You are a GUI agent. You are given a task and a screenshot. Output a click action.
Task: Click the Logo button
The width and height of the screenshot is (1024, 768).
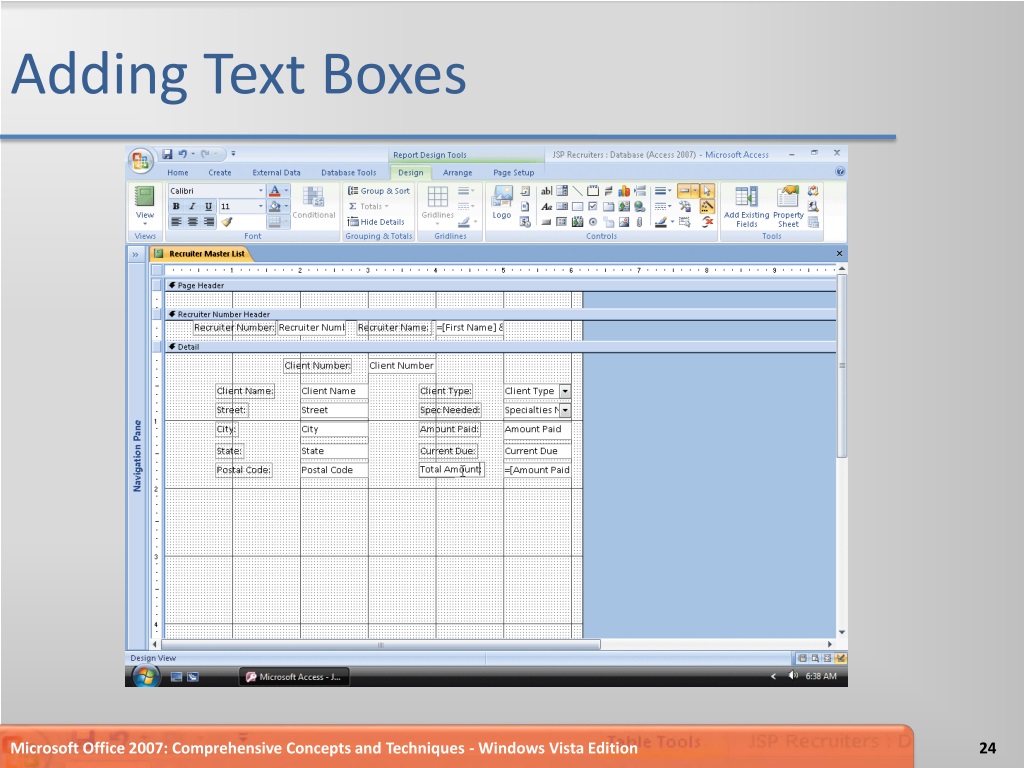[x=502, y=202]
